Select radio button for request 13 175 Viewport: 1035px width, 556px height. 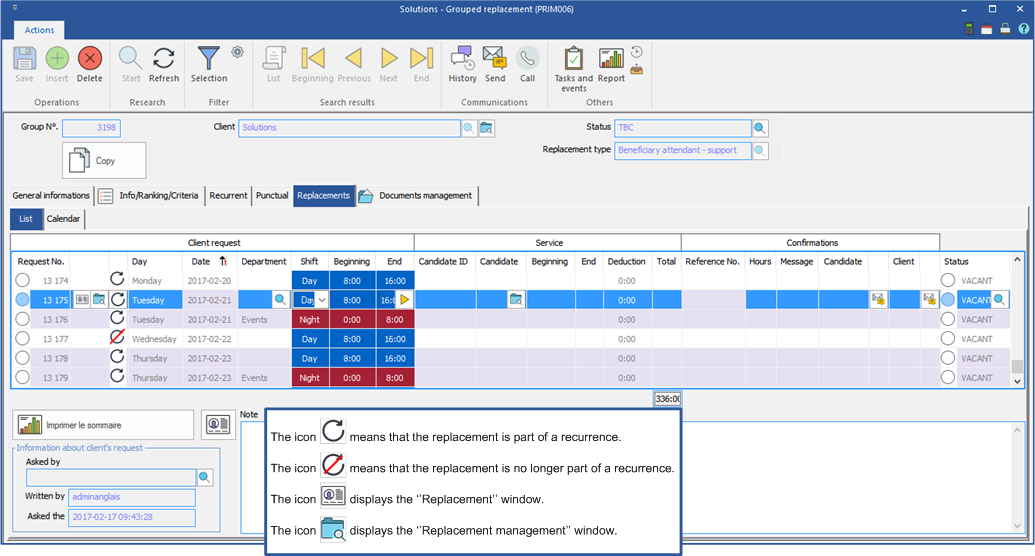pyautogui.click(x=22, y=300)
